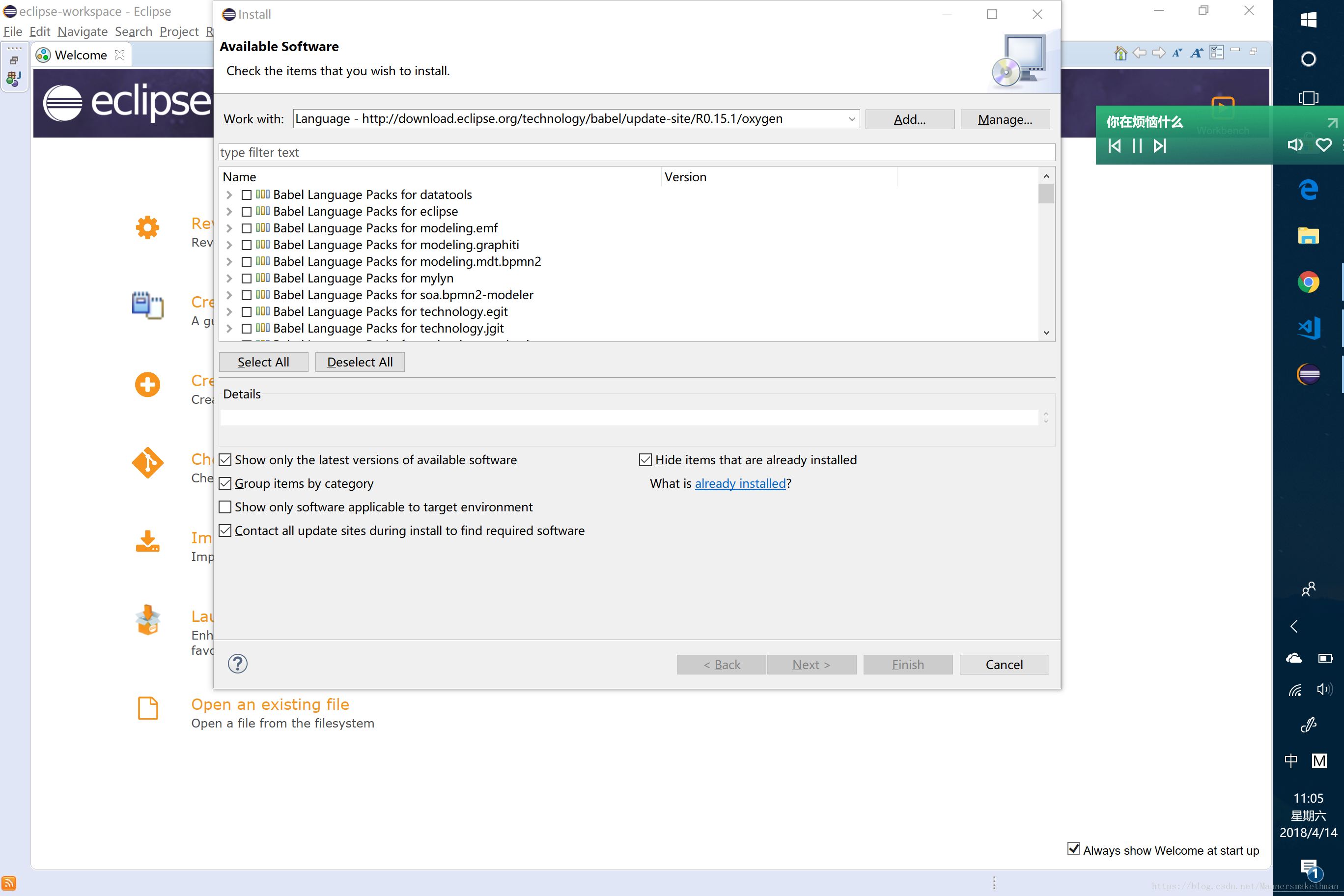This screenshot has width=1344, height=896.
Task: Click the Manage... button
Action: (x=1005, y=119)
